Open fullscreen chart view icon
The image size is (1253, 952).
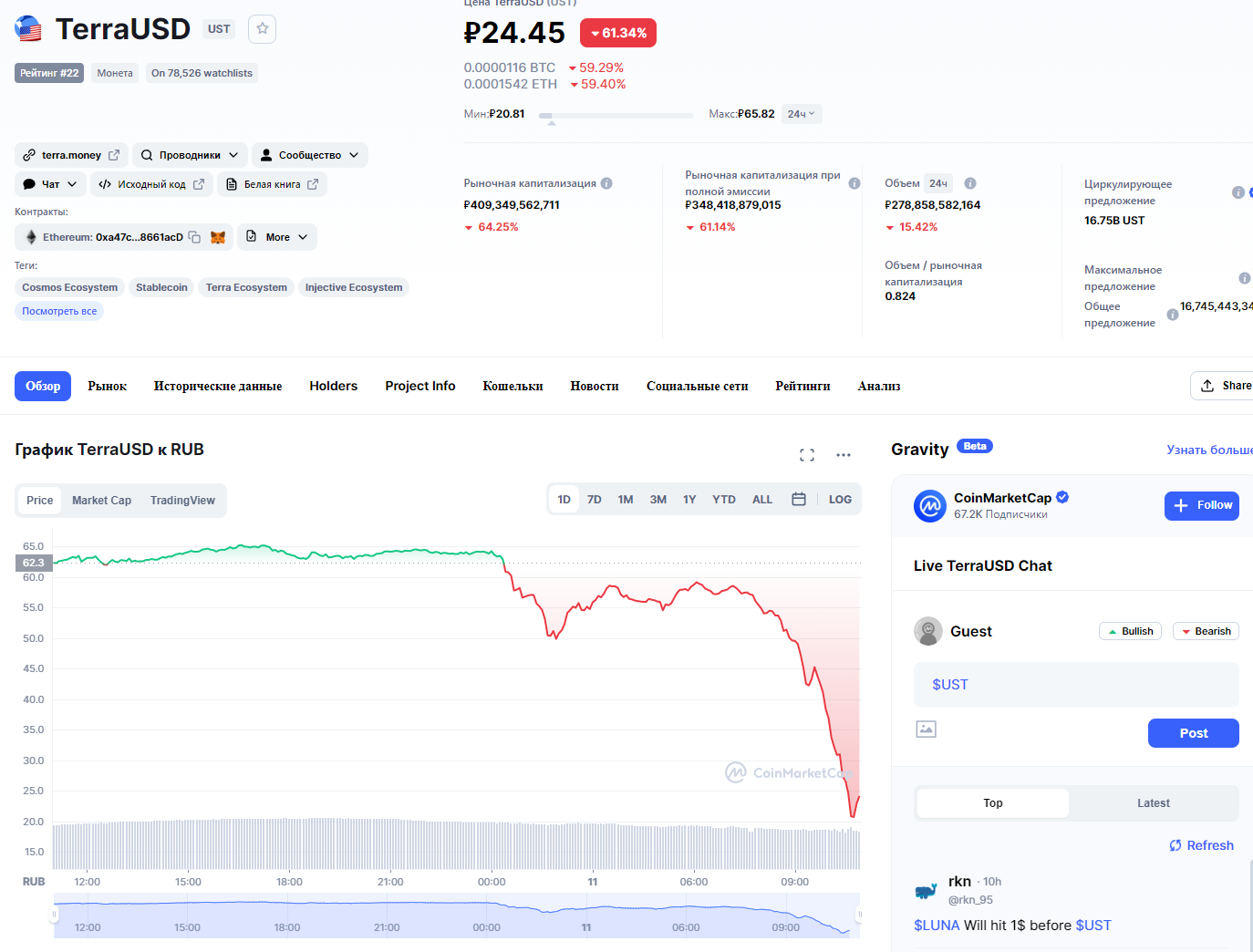point(807,454)
